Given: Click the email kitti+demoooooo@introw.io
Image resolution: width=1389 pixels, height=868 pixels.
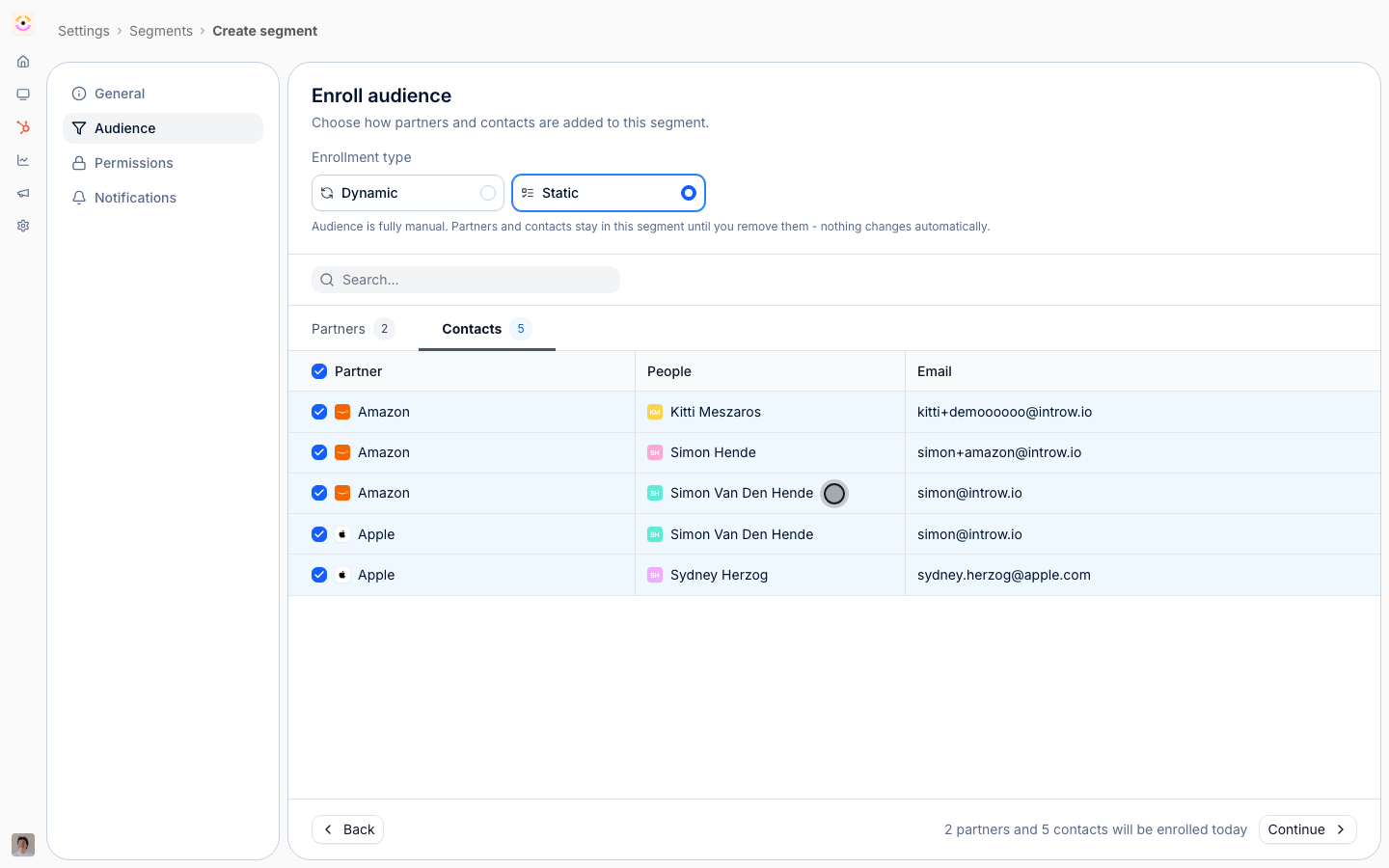Looking at the screenshot, I should click(1005, 412).
